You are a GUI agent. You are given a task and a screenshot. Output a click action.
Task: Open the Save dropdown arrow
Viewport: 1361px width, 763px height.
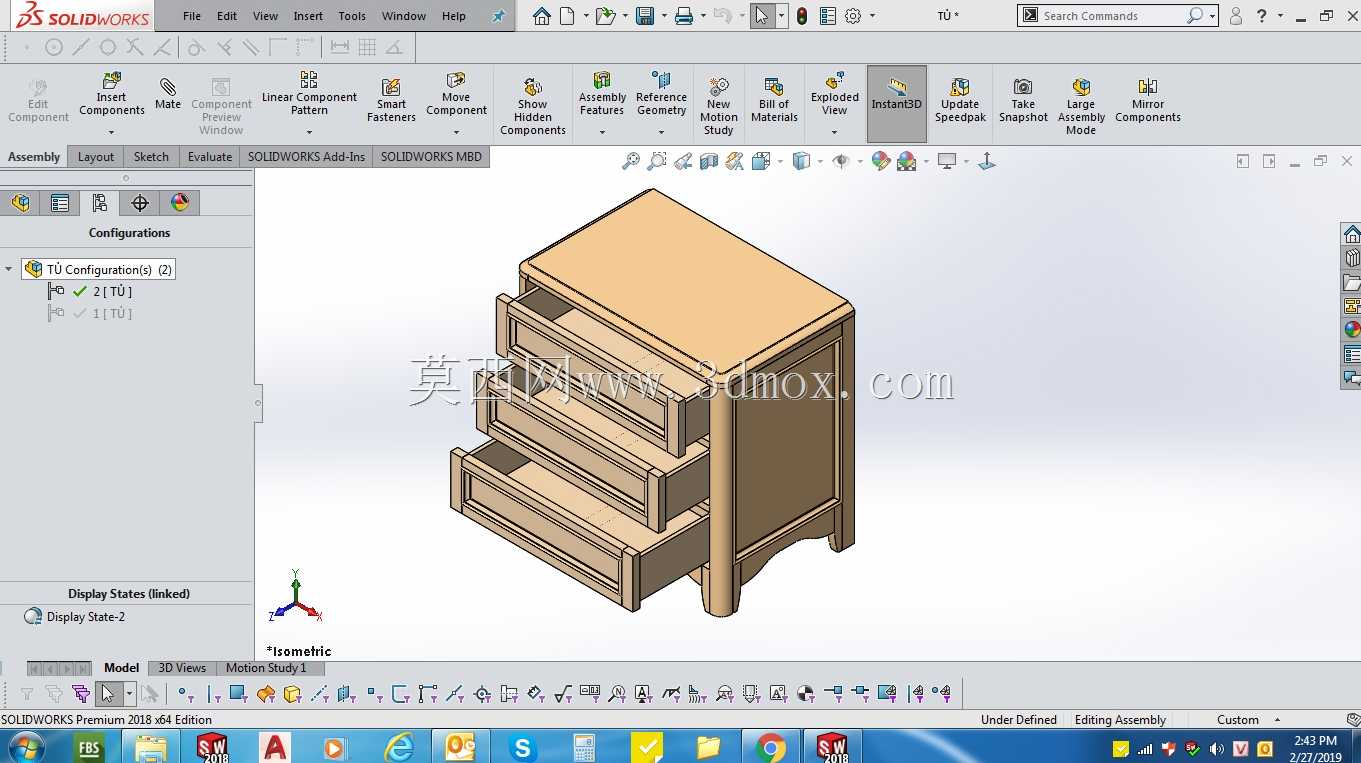(x=664, y=16)
